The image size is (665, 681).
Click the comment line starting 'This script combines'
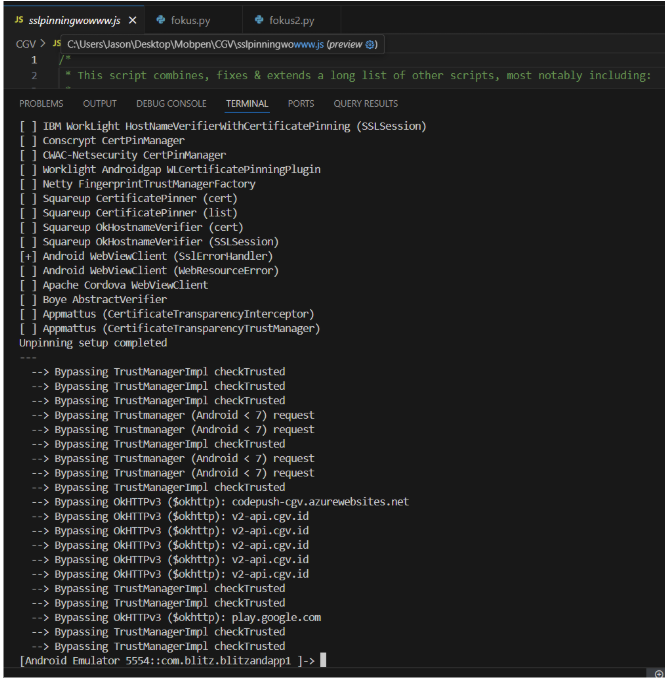[358, 76]
